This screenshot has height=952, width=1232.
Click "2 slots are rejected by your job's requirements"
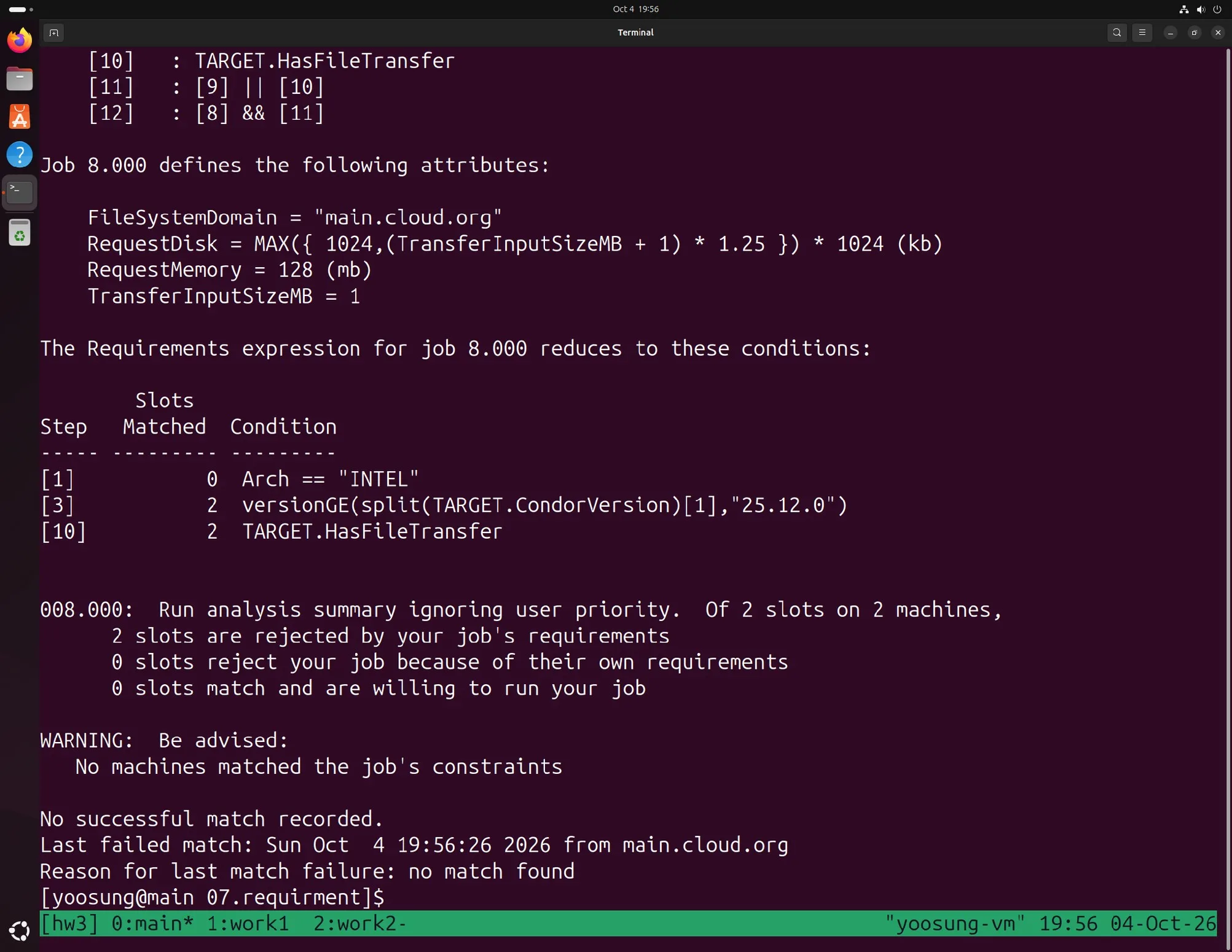[x=390, y=636]
